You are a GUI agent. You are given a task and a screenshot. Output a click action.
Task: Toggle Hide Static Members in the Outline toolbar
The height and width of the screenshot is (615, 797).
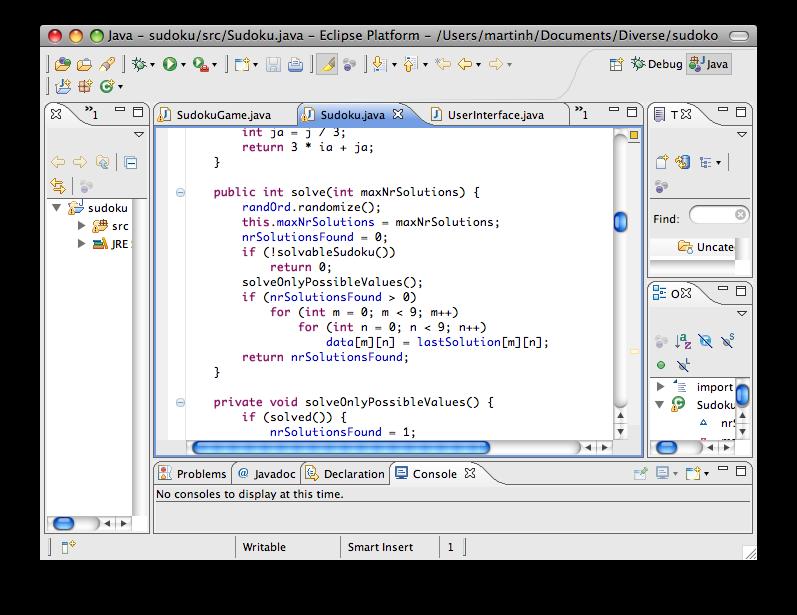[728, 341]
